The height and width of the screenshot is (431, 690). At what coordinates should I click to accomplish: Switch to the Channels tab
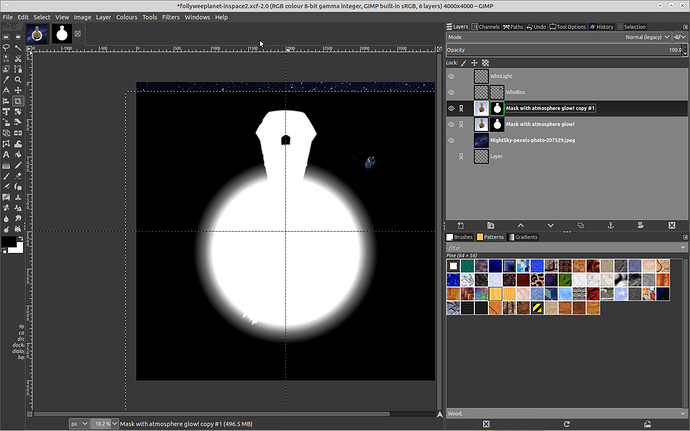point(485,27)
